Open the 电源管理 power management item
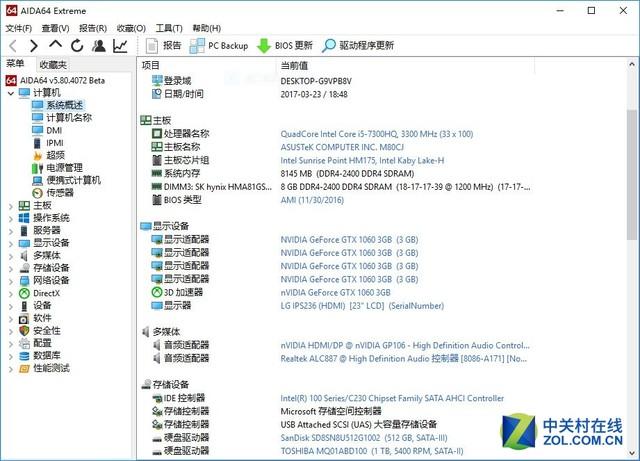This screenshot has height=461, width=640. pos(64,168)
